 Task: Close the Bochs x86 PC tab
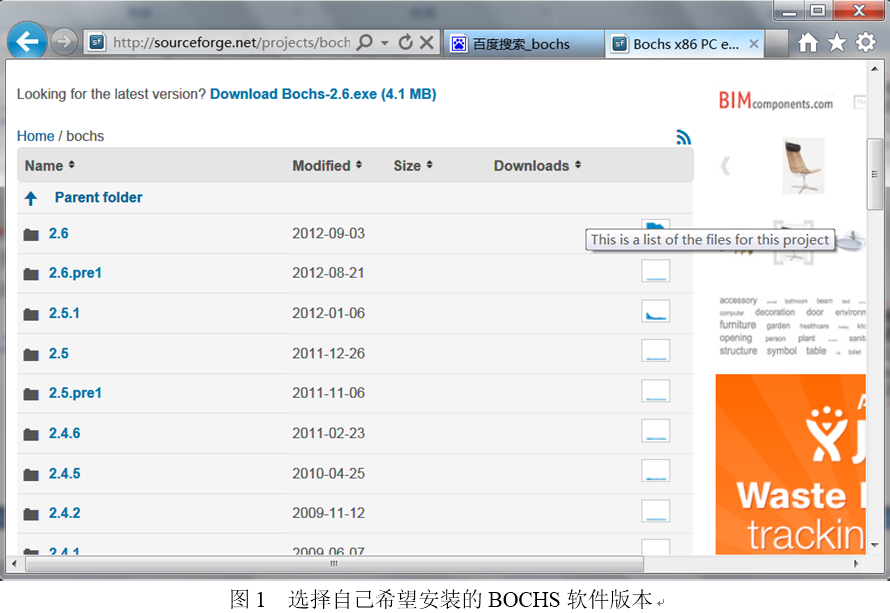(754, 44)
